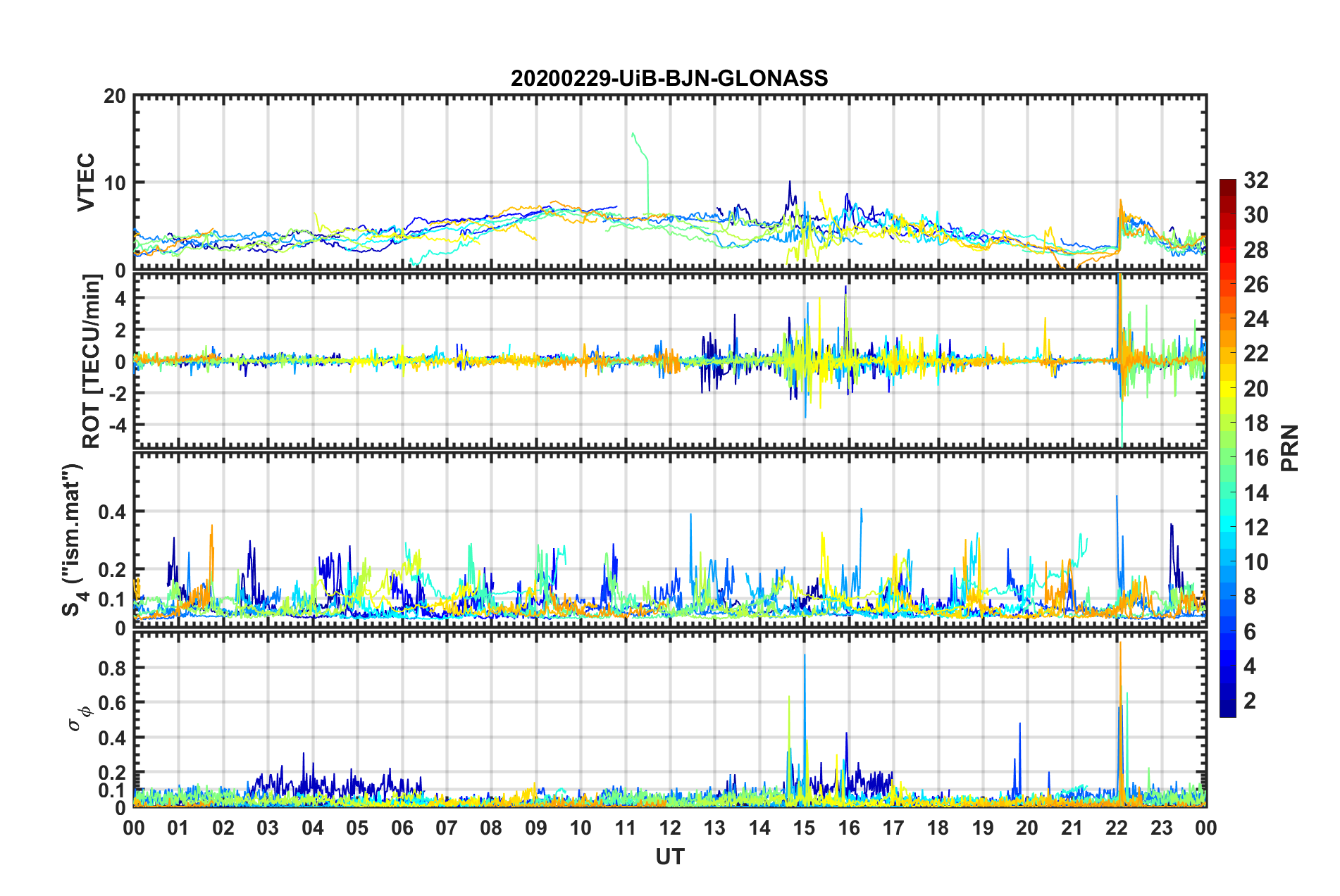Click x-axis tick label 22

click(1117, 827)
